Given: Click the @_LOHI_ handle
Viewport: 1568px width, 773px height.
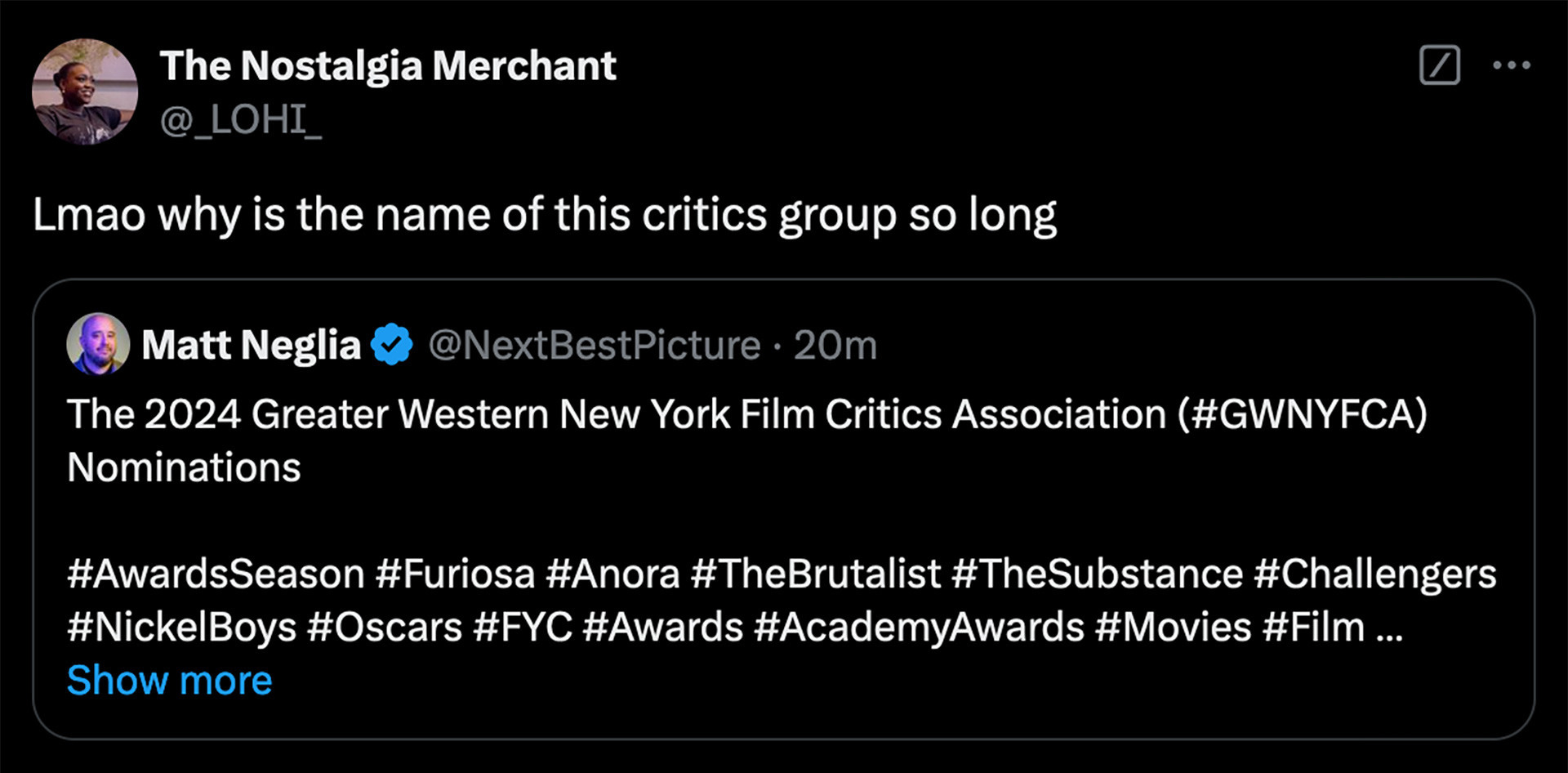Looking at the screenshot, I should [241, 120].
